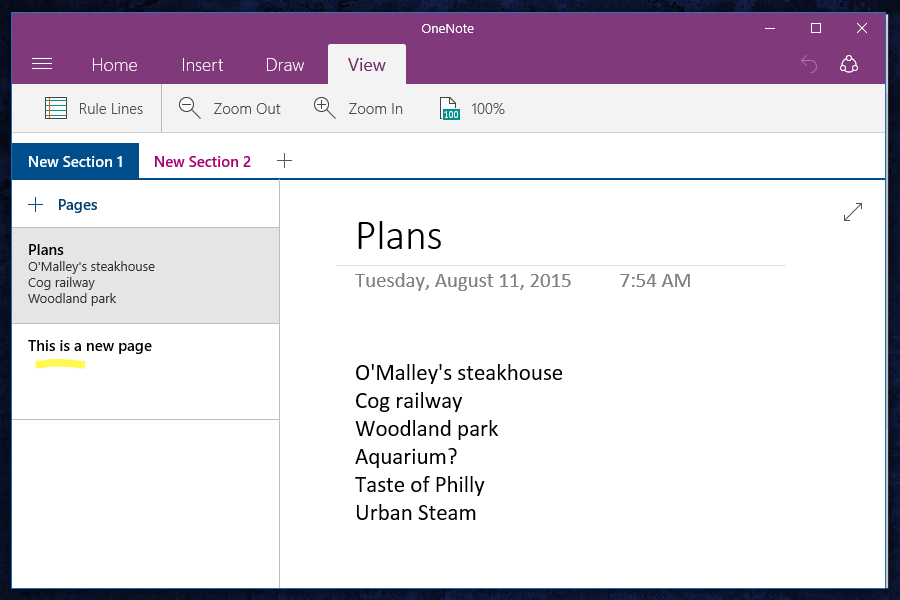Click the plus icon beside Pages

tap(36, 204)
